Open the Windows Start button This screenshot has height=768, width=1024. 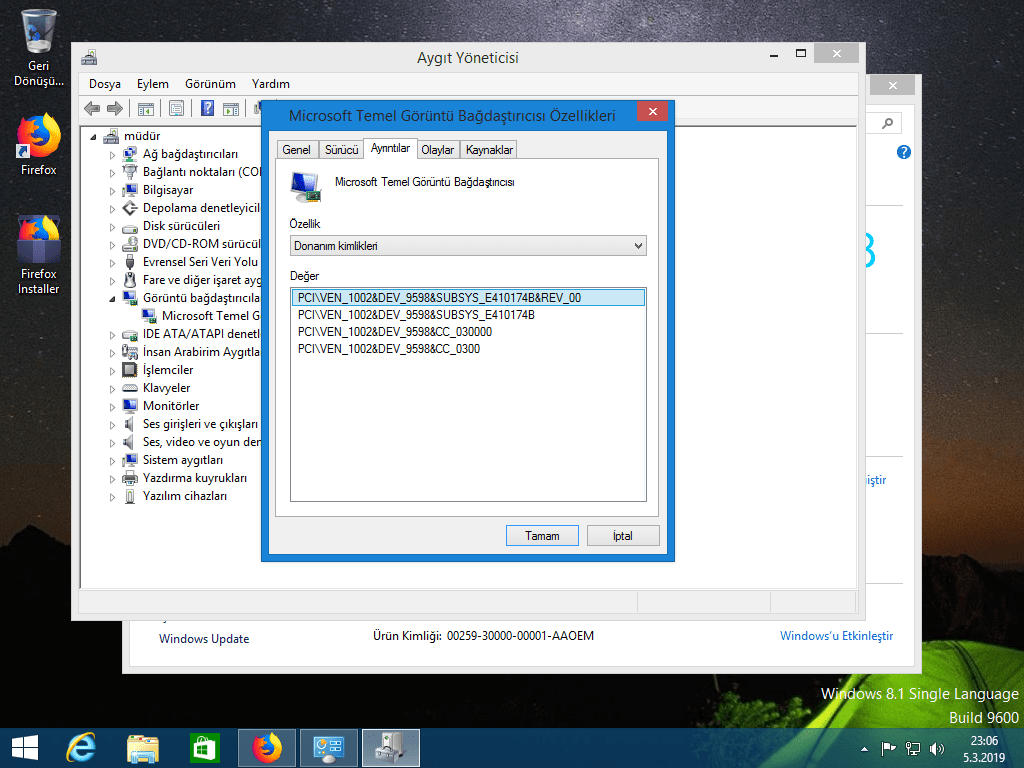(x=25, y=748)
